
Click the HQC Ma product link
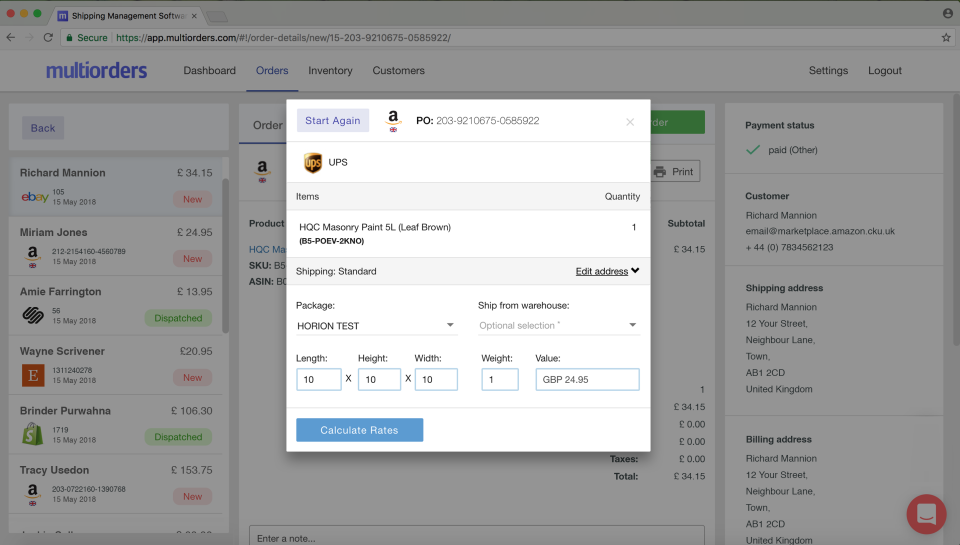pos(267,249)
